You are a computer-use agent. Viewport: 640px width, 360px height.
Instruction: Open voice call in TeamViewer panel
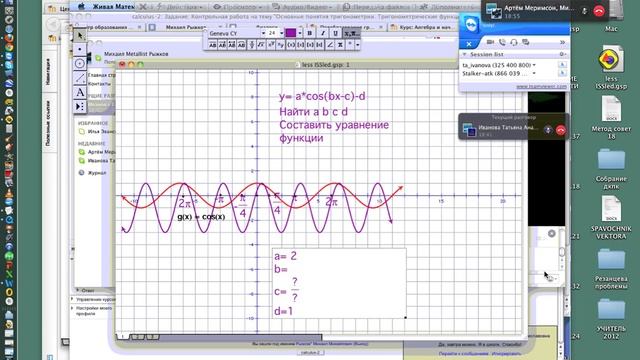502,42
